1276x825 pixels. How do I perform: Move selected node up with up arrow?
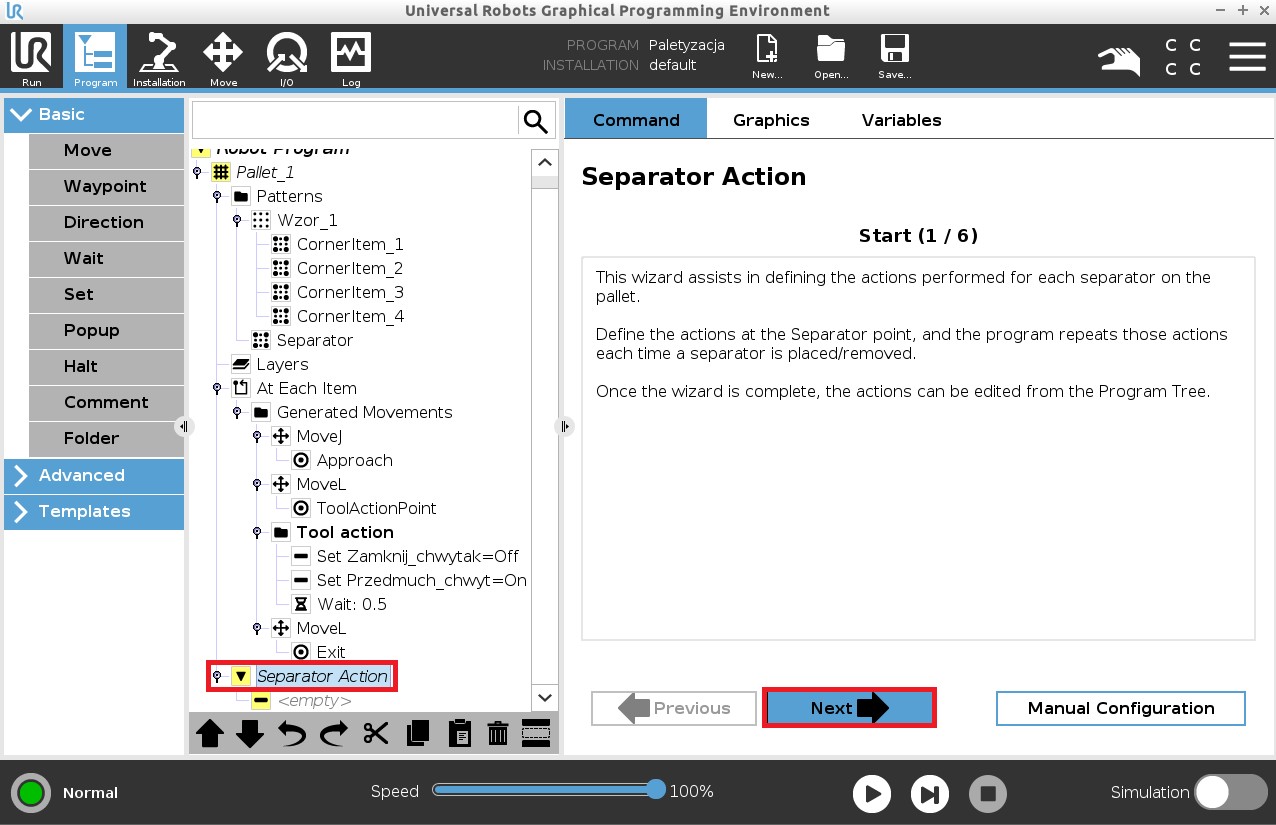click(210, 734)
